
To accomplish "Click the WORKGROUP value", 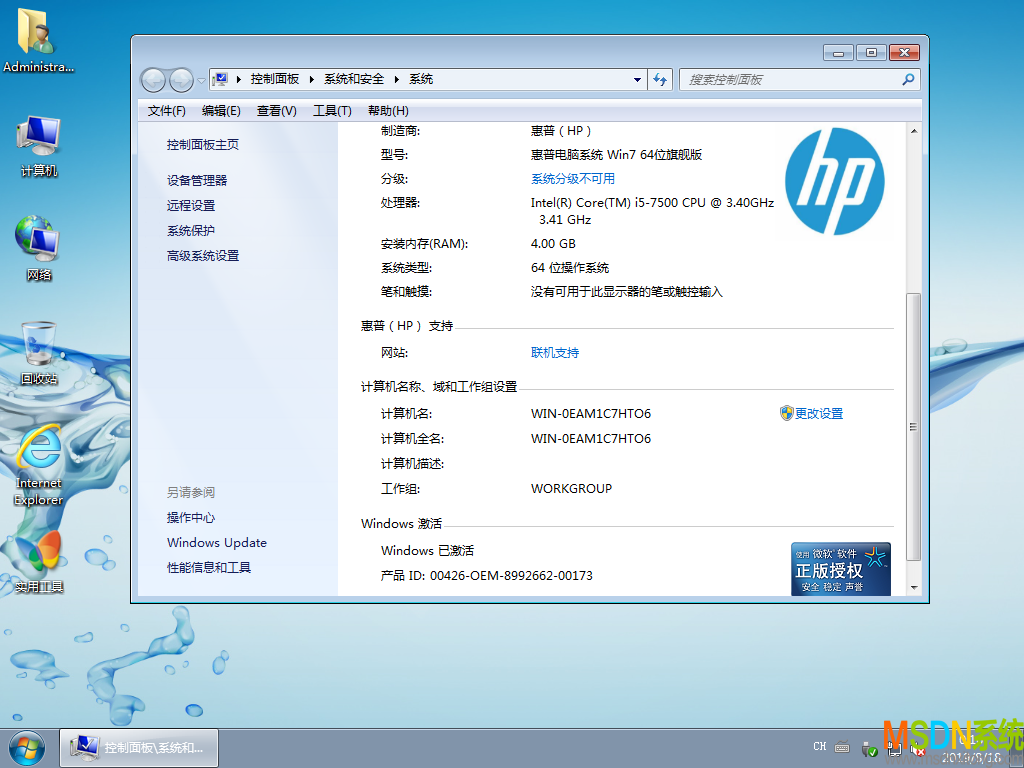I will pyautogui.click(x=571, y=488).
